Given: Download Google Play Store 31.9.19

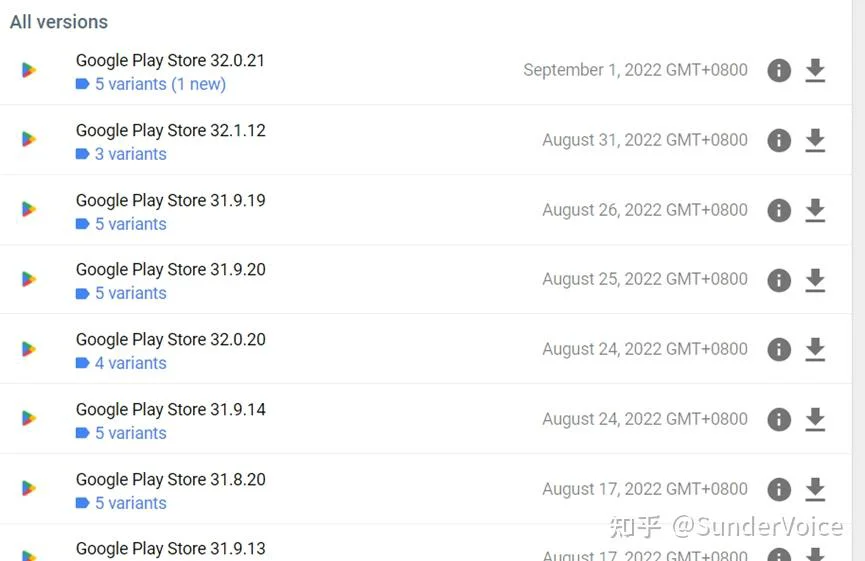Looking at the screenshot, I should pyautogui.click(x=815, y=210).
